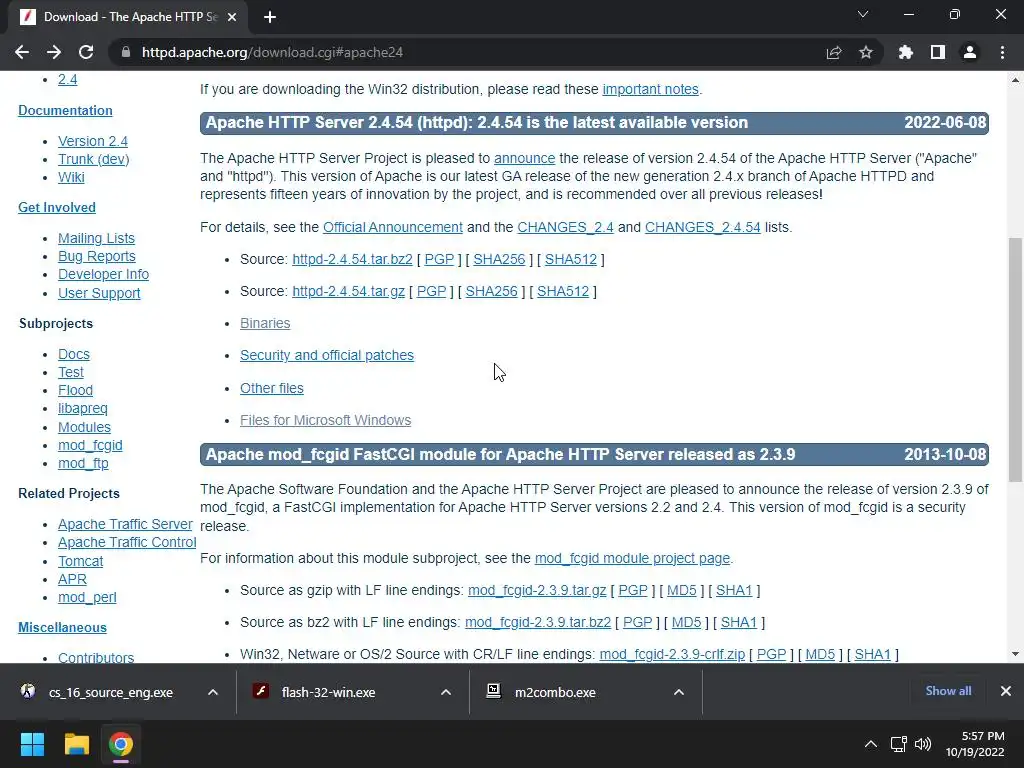Viewport: 1024px width, 768px height.
Task: Bookmark this page with star icon
Action: pyautogui.click(x=866, y=52)
